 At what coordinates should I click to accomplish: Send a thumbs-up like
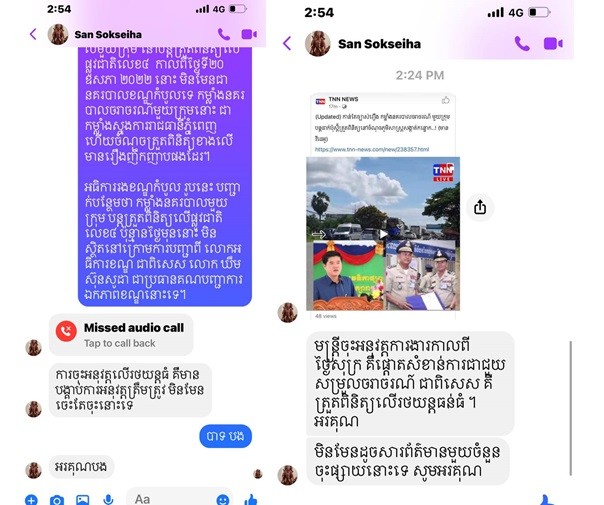251,500
